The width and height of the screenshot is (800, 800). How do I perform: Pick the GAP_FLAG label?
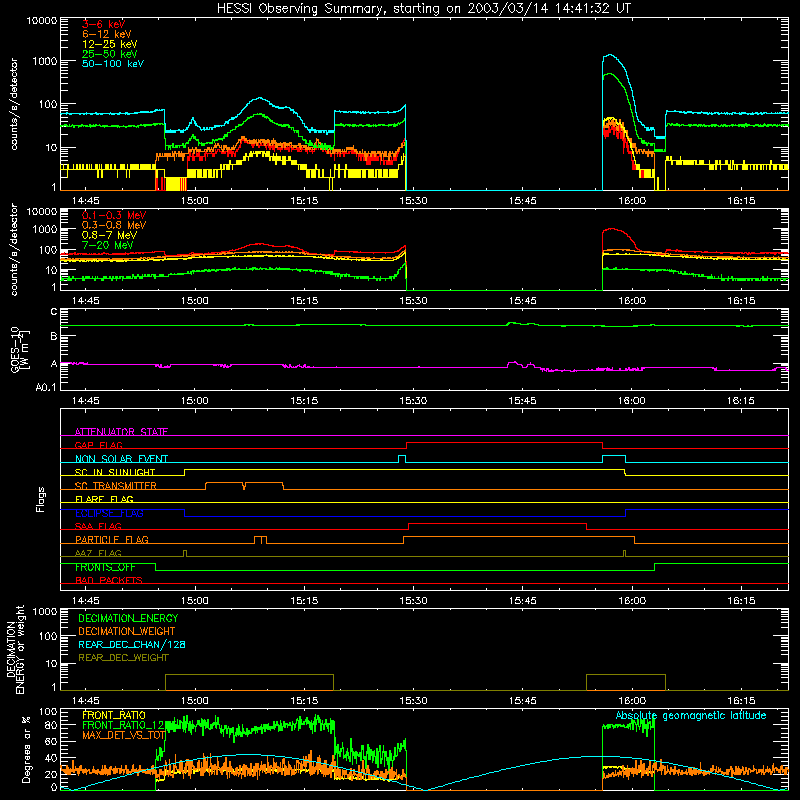[x=98, y=445]
